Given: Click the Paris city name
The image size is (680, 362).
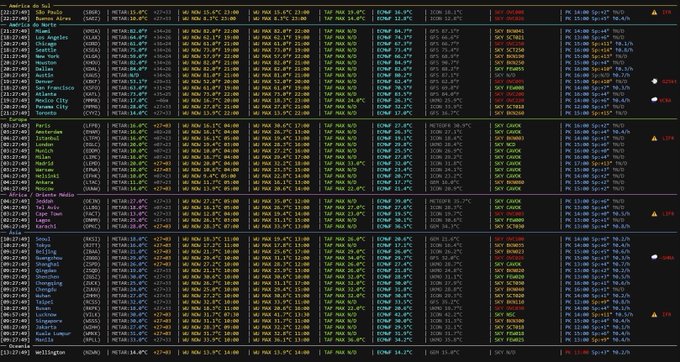Looking at the screenshot, I should click(43, 126).
